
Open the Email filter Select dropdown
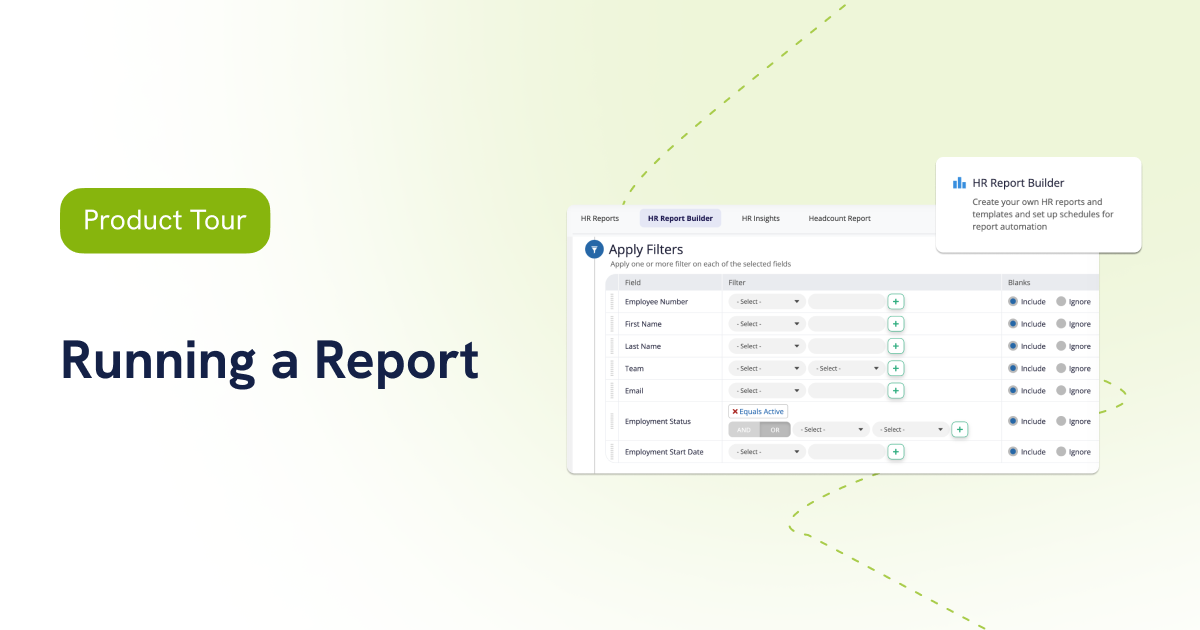[767, 391]
